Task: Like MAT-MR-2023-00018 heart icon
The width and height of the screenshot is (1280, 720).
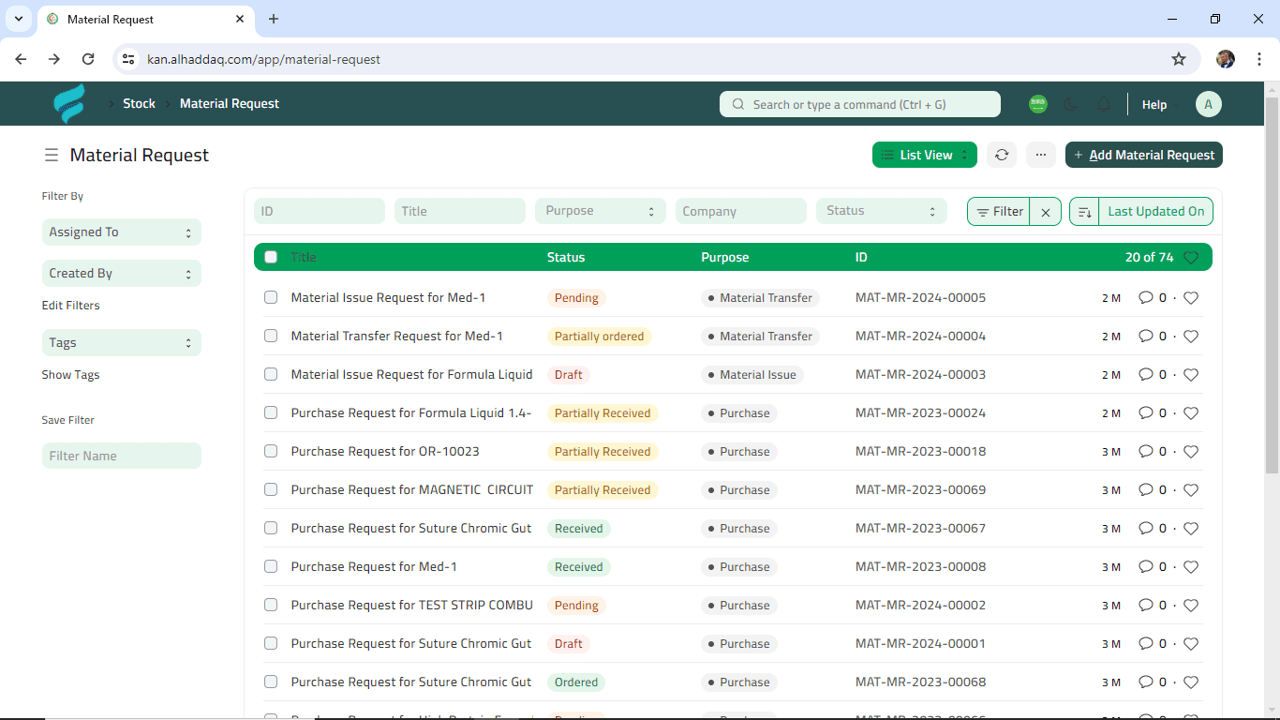Action: tap(1191, 452)
